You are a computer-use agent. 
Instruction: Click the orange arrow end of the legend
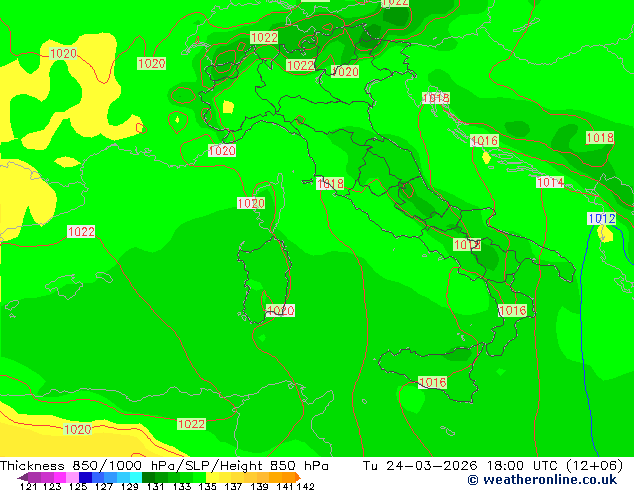298,477
